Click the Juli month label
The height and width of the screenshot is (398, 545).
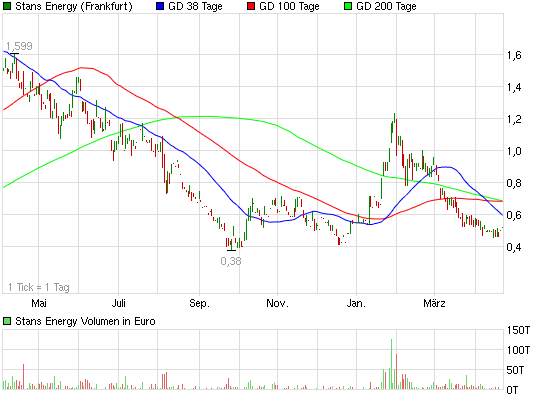tap(119, 303)
